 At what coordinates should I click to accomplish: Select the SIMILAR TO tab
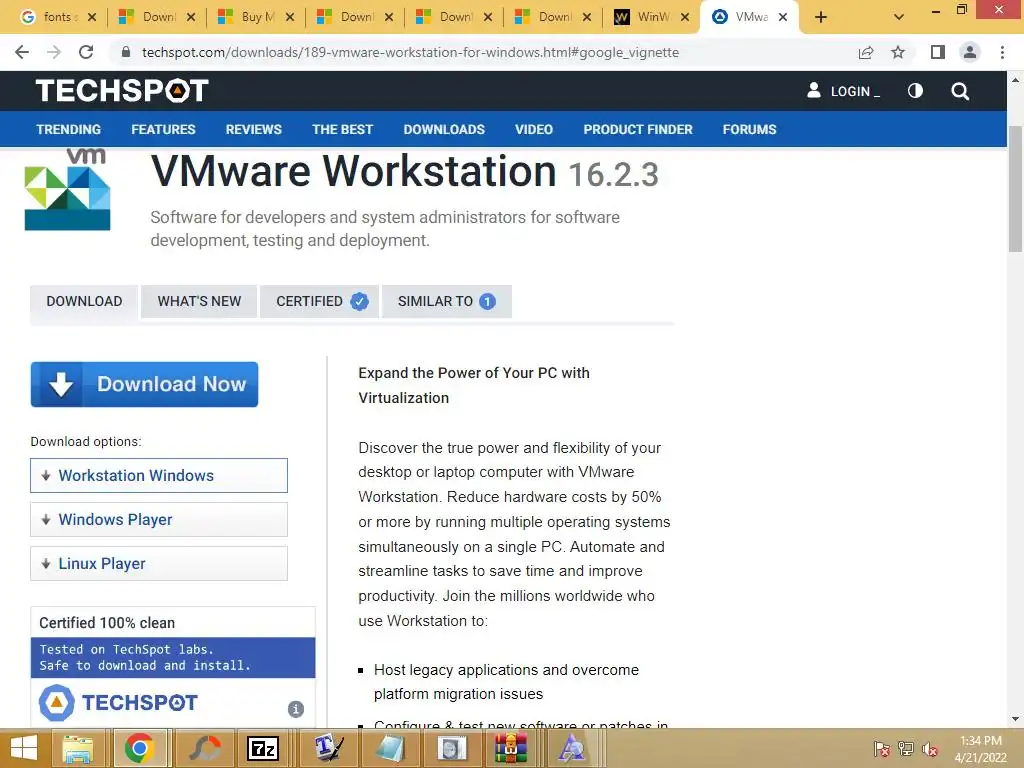point(447,301)
